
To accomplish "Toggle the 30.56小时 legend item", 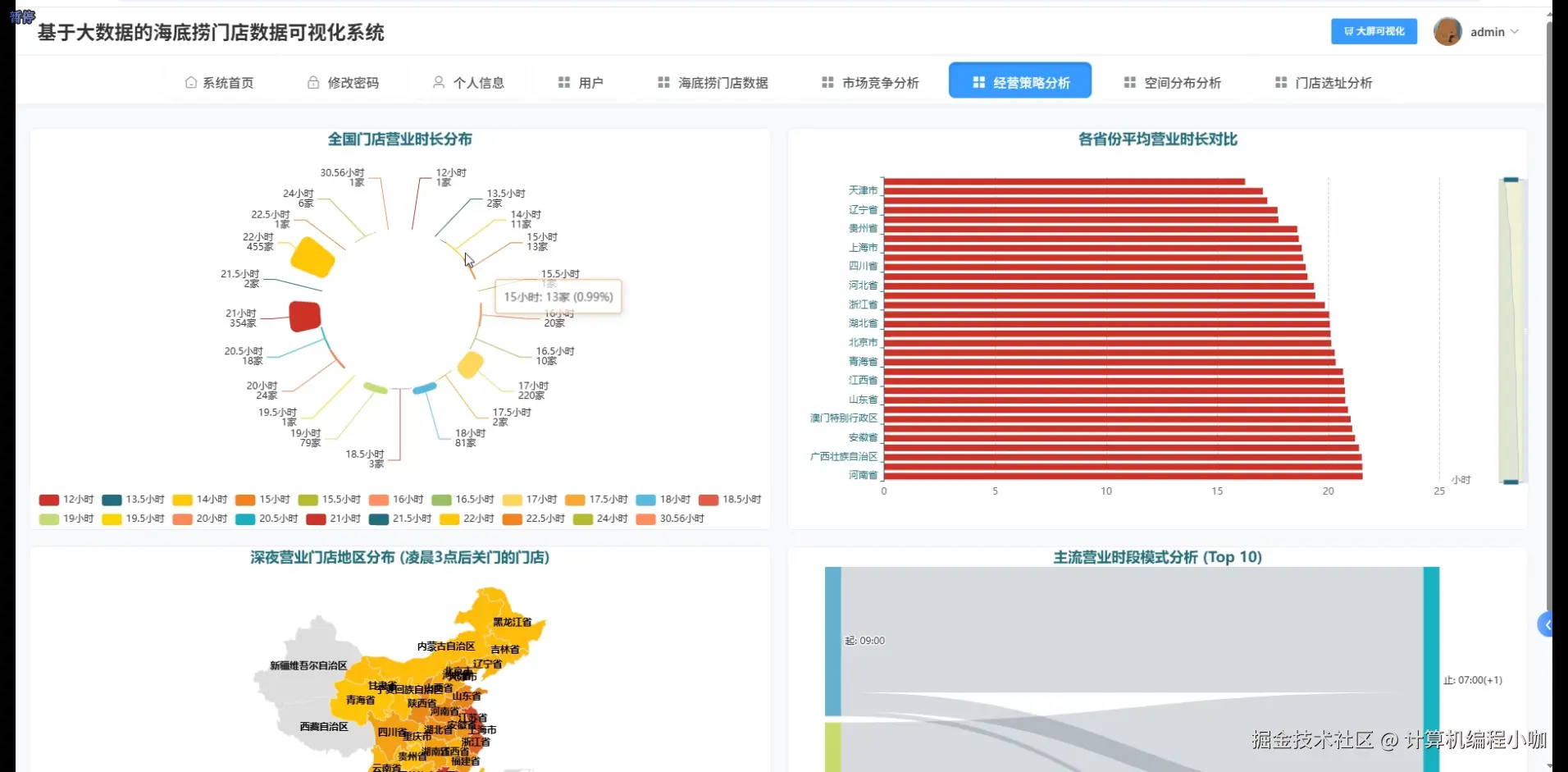I will 671,519.
